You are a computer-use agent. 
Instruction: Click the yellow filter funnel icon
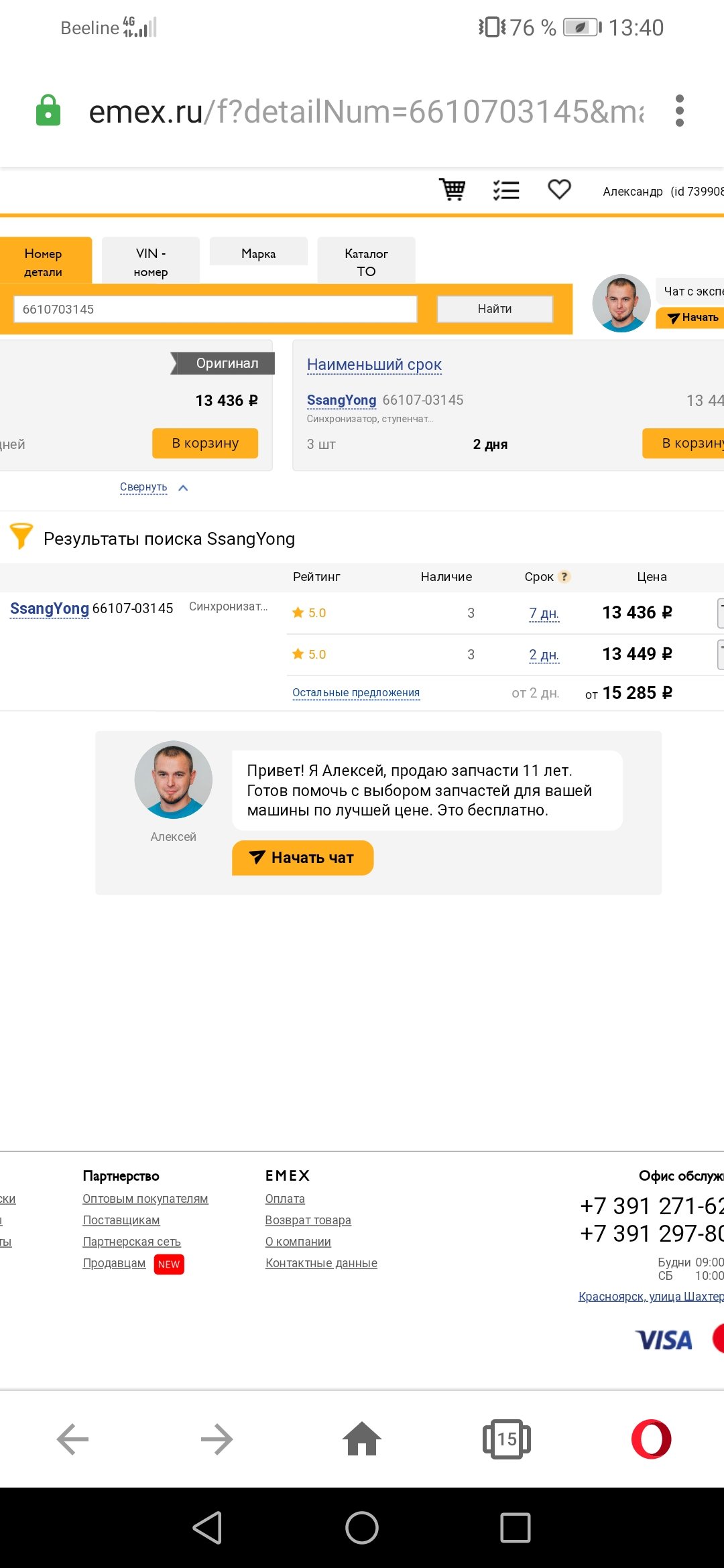pos(21,536)
